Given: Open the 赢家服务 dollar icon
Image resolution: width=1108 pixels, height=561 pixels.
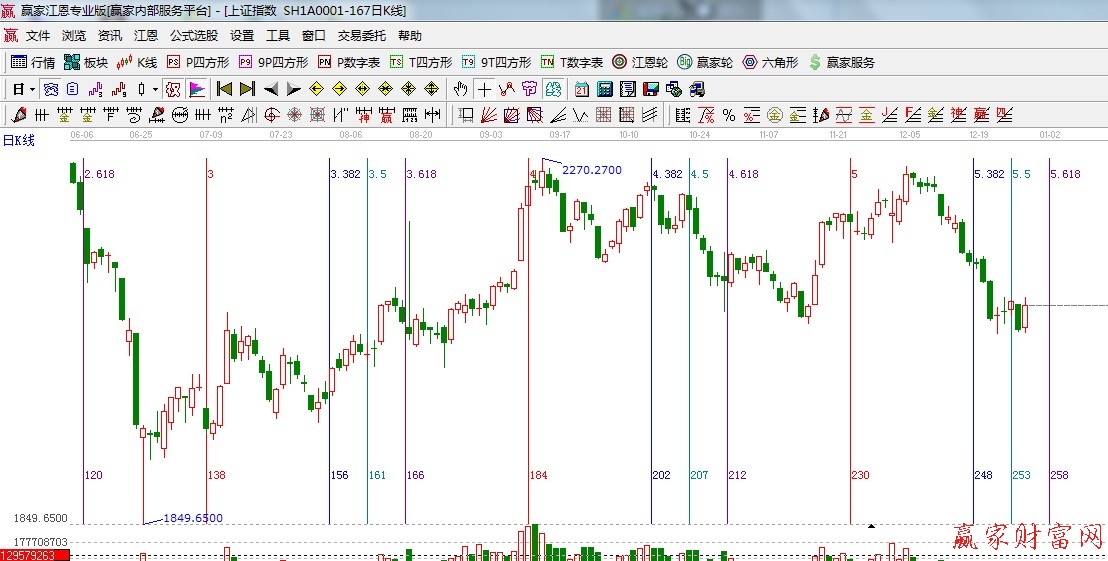Looking at the screenshot, I should click(841, 62).
